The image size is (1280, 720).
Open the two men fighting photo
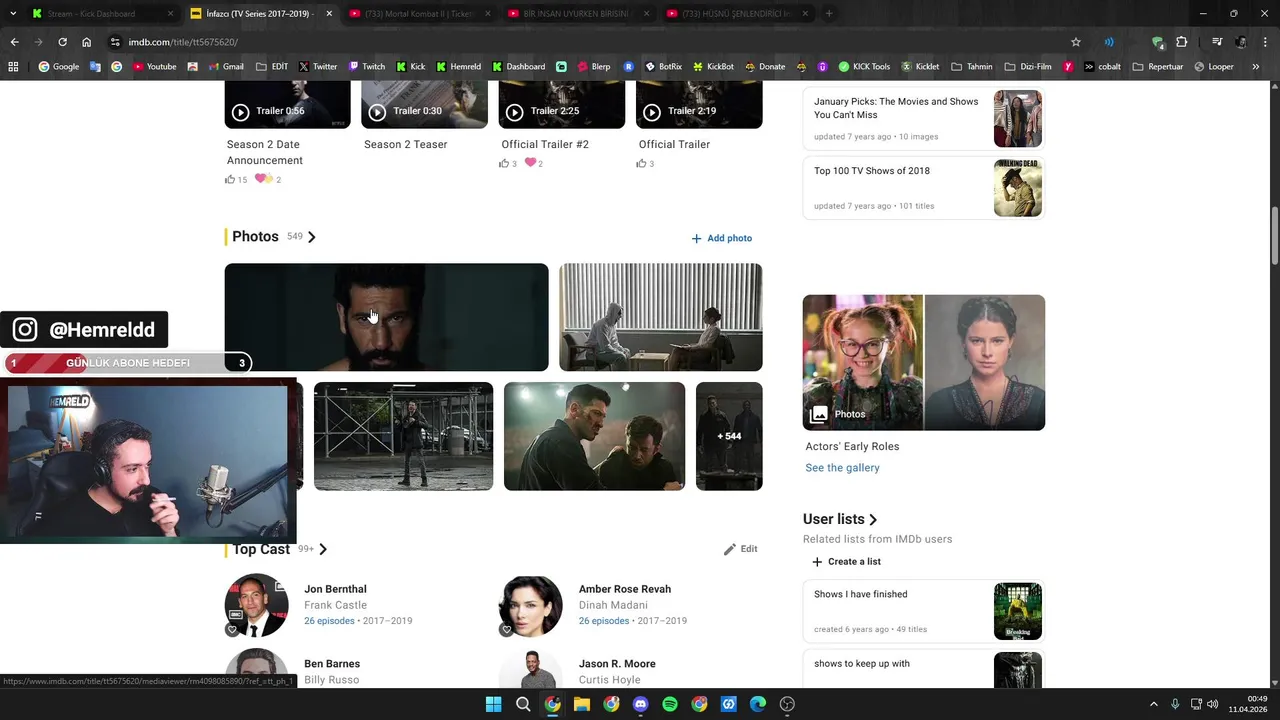tap(594, 436)
